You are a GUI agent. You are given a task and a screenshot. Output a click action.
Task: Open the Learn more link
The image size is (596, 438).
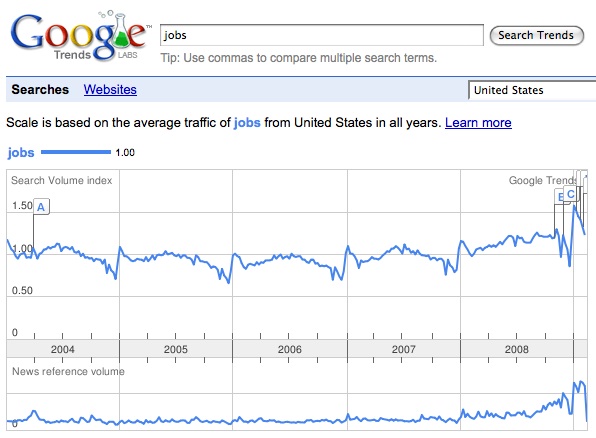click(x=478, y=123)
